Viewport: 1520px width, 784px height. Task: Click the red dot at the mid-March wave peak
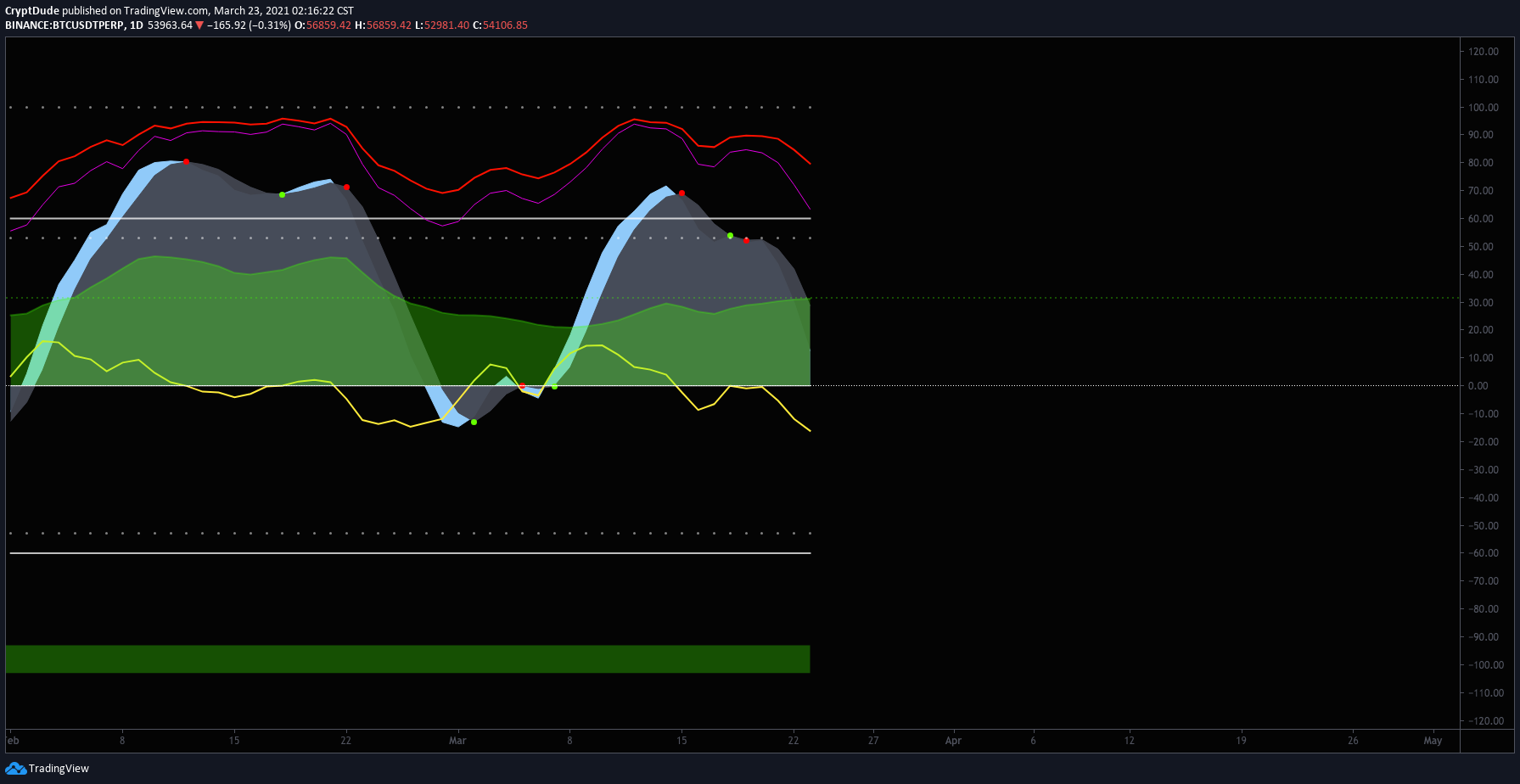pos(682,193)
